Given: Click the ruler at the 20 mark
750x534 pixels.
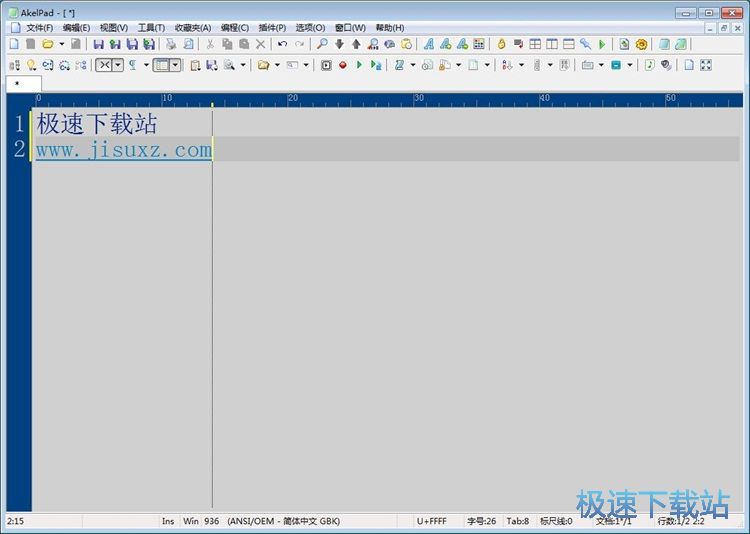Looking at the screenshot, I should click(x=292, y=98).
